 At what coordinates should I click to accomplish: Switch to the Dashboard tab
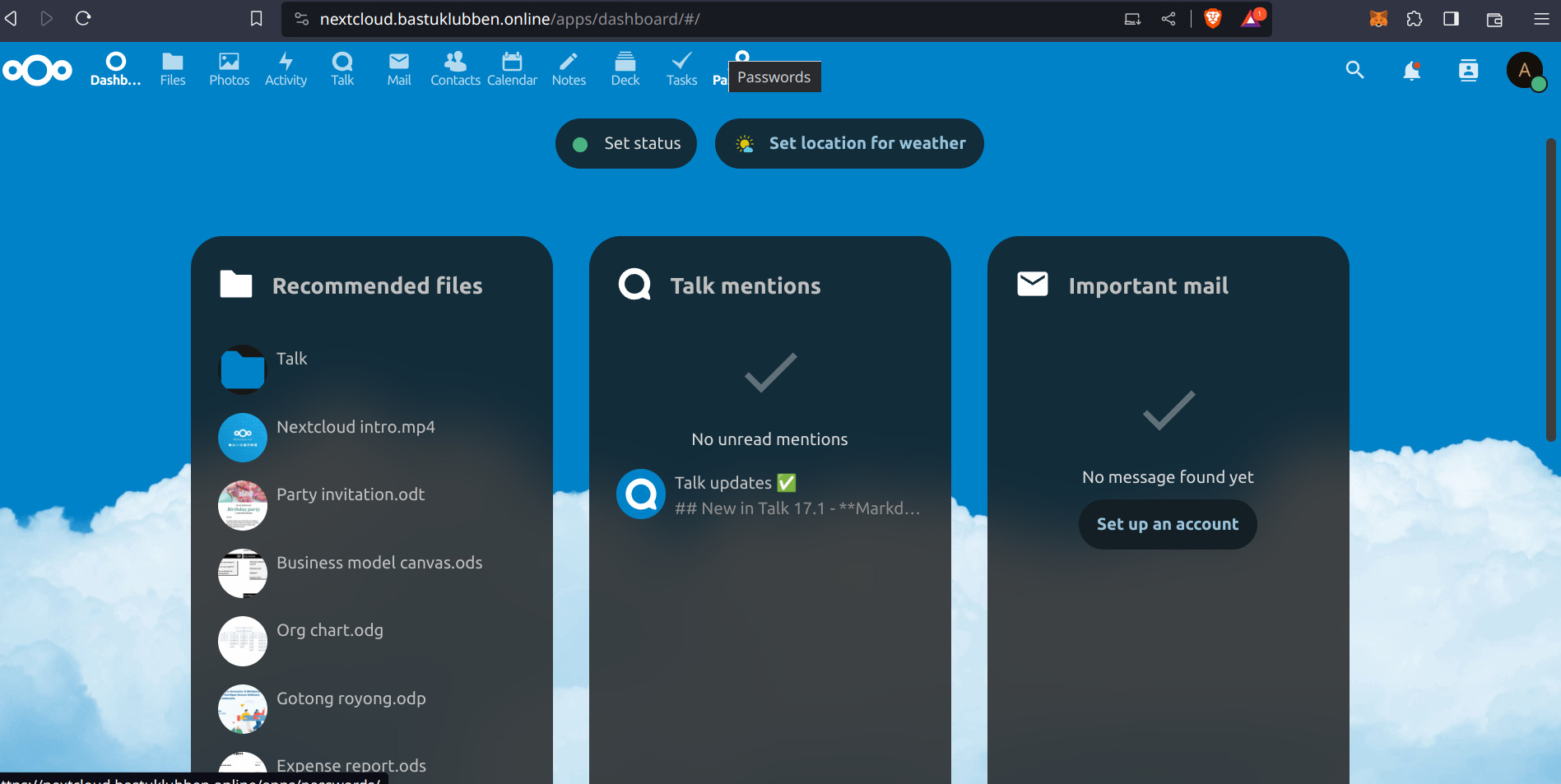click(x=115, y=69)
